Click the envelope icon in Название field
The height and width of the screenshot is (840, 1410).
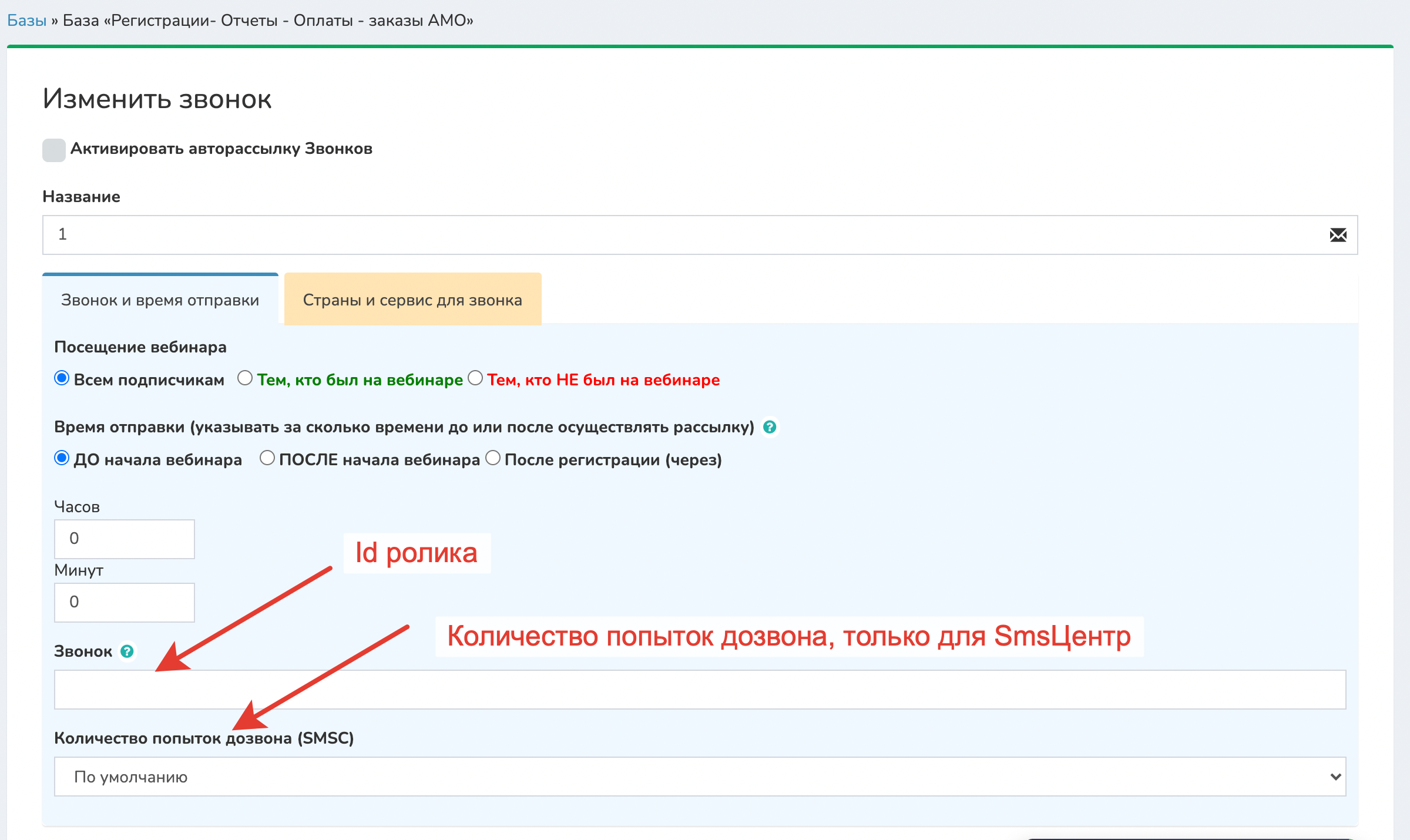coord(1338,235)
